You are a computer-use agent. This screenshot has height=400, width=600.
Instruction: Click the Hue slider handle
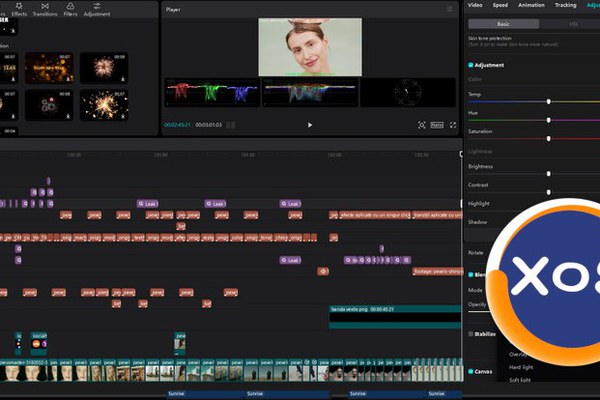pyautogui.click(x=549, y=120)
